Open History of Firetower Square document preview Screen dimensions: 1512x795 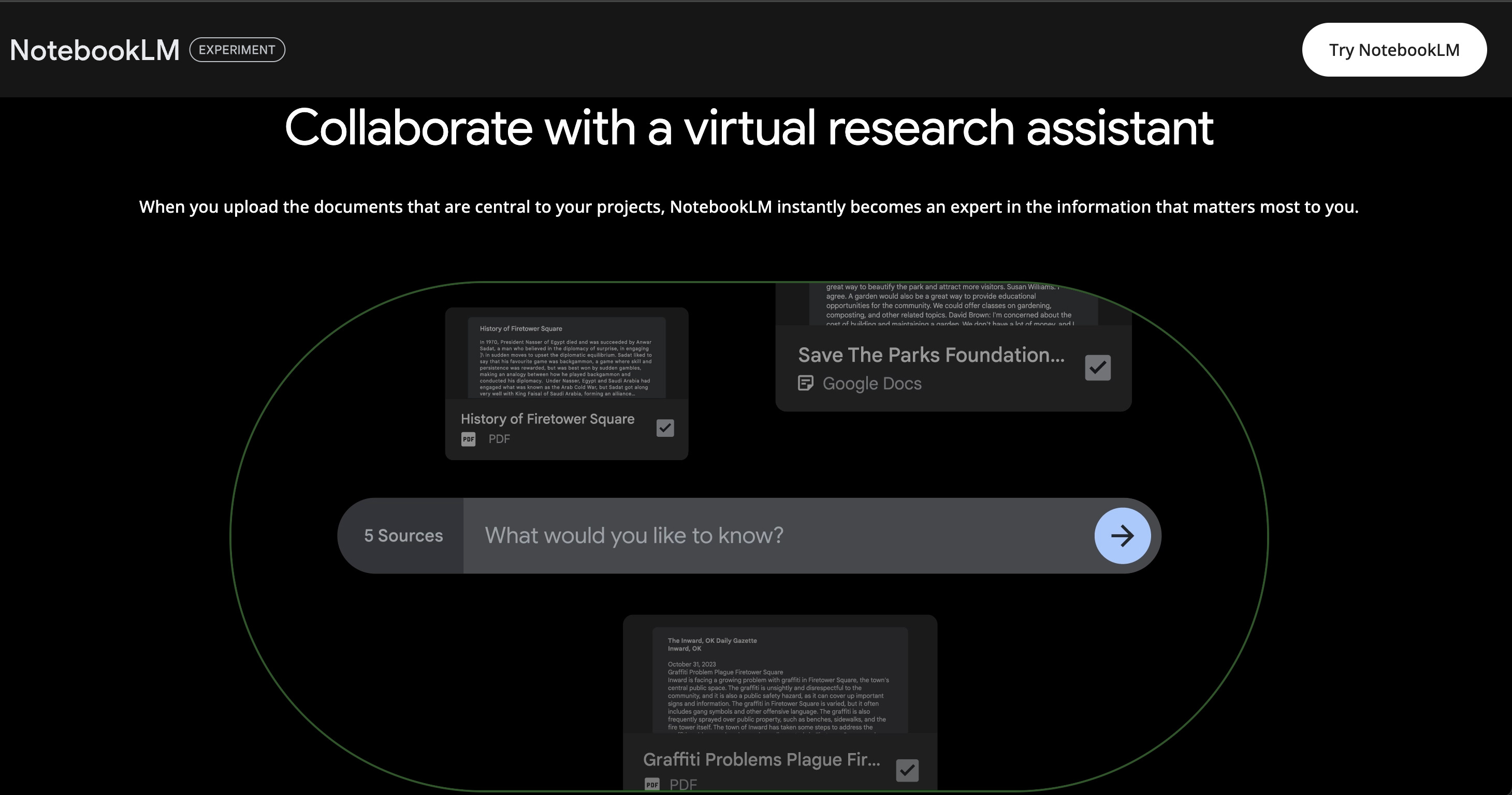click(x=566, y=358)
